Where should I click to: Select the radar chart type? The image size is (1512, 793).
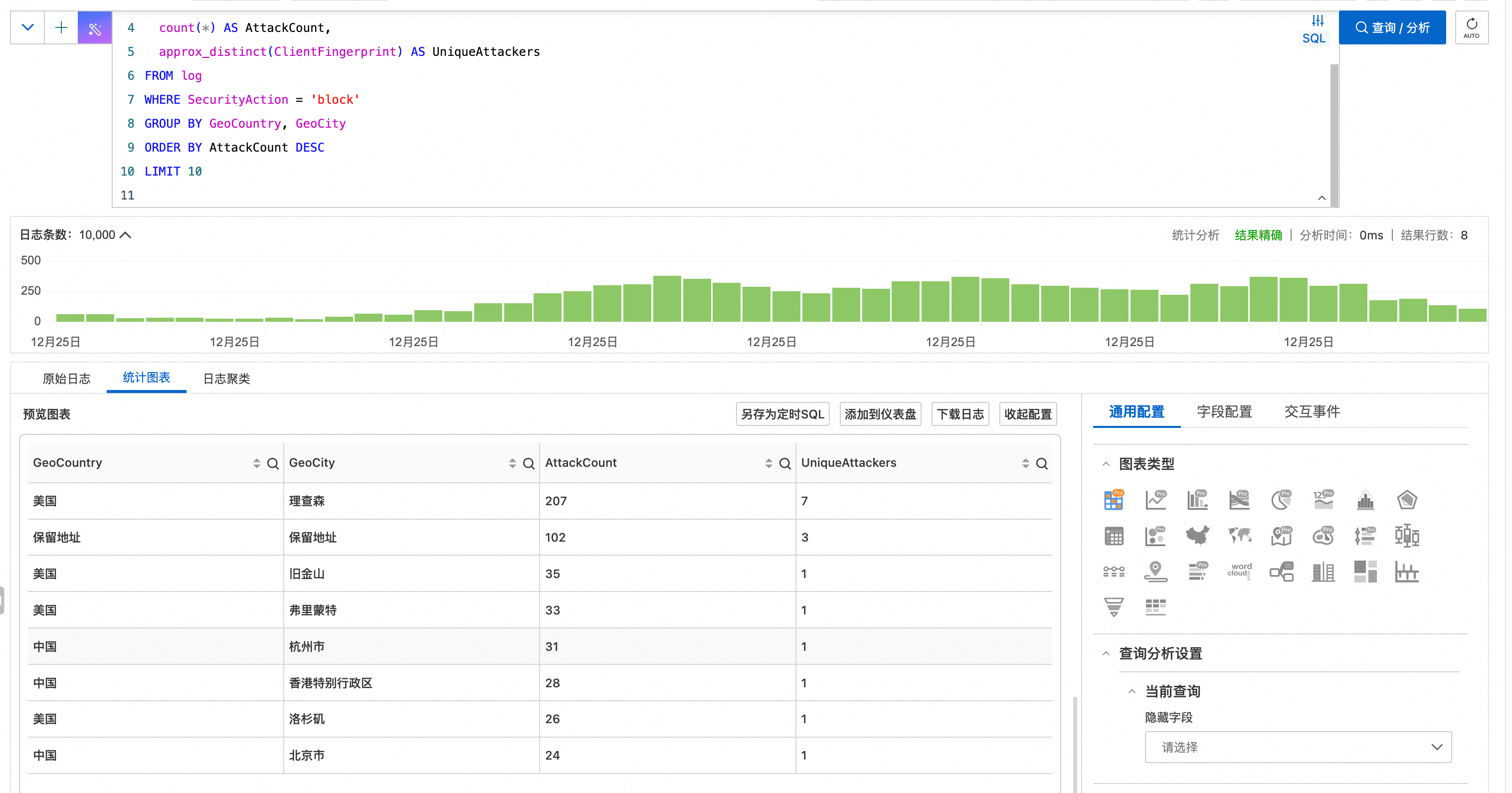tap(1407, 500)
